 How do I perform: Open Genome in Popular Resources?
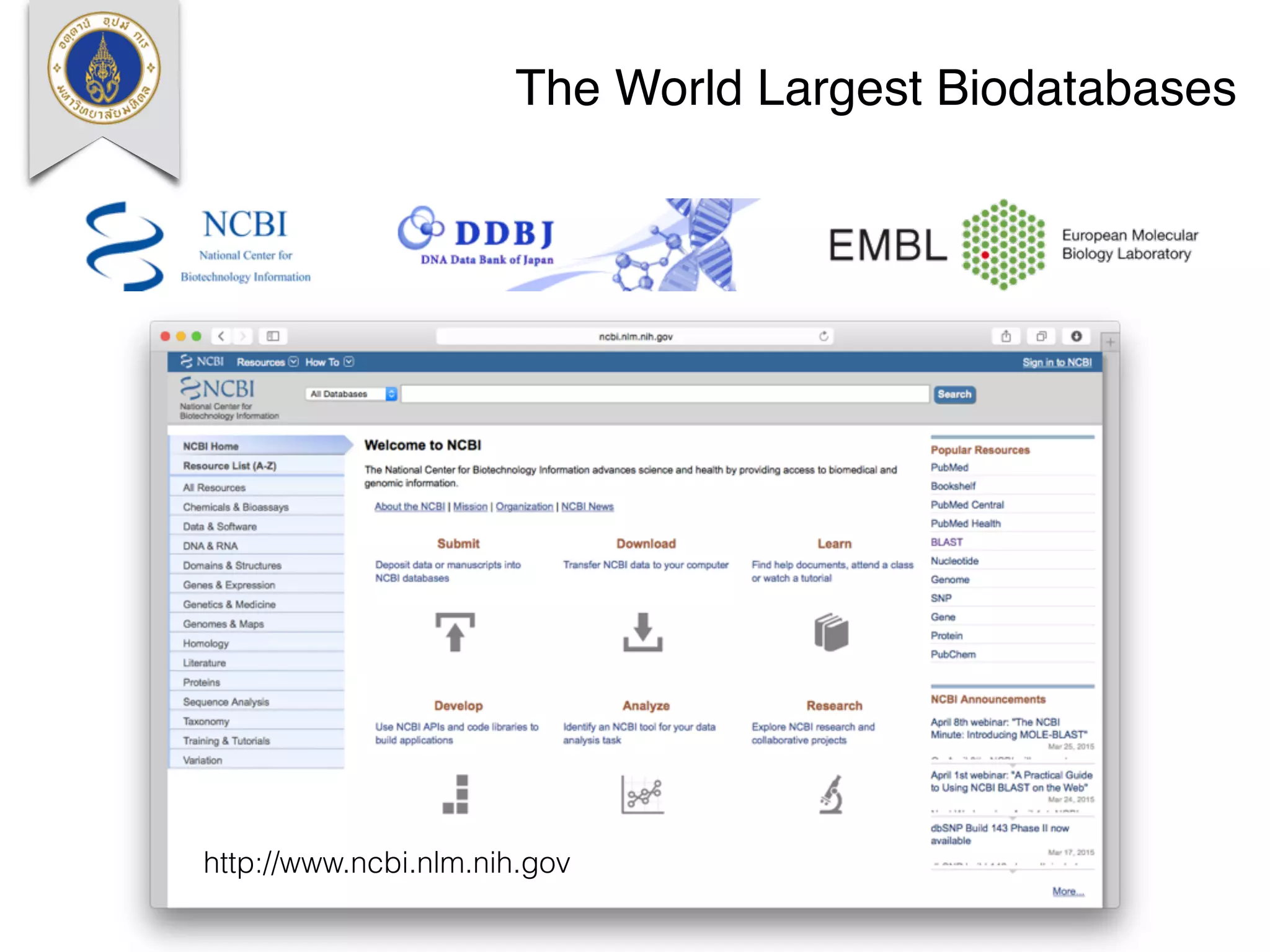(950, 579)
